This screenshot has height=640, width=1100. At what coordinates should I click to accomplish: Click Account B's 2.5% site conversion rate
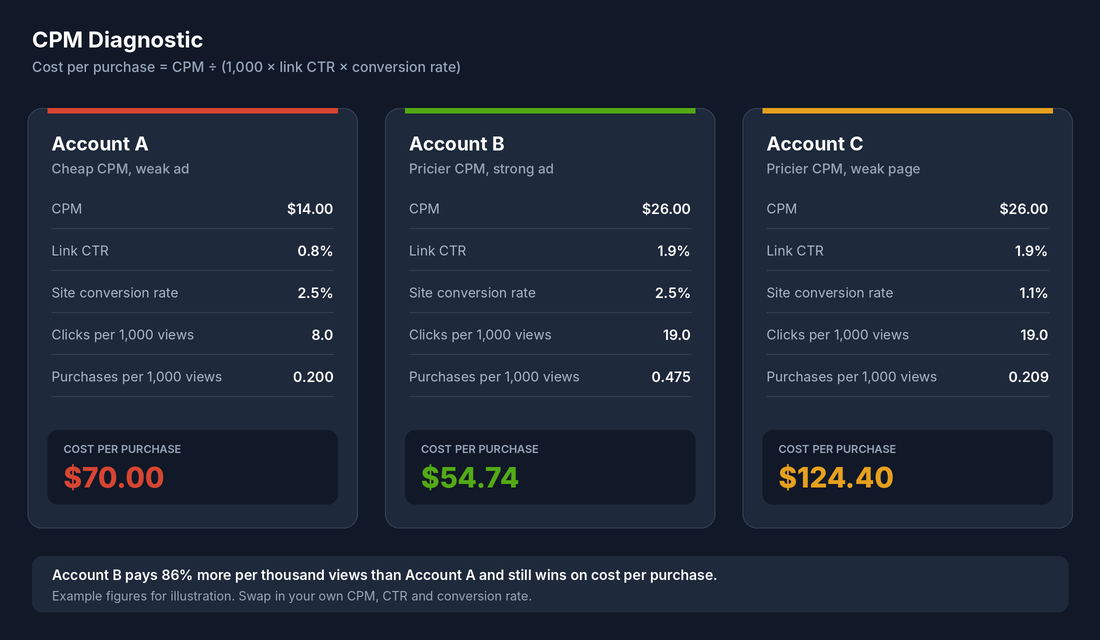click(x=673, y=293)
